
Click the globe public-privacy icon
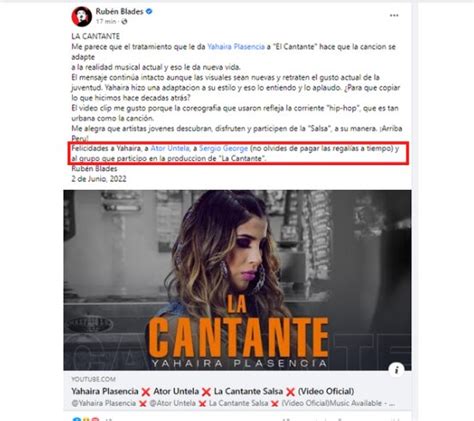click(124, 22)
